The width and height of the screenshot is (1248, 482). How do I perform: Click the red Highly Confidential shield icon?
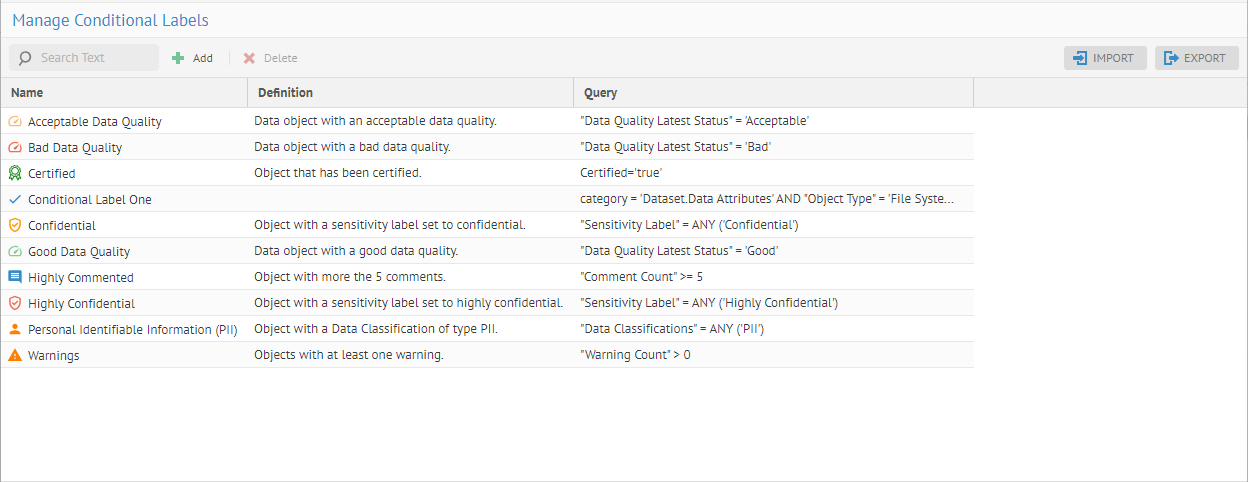click(x=14, y=303)
